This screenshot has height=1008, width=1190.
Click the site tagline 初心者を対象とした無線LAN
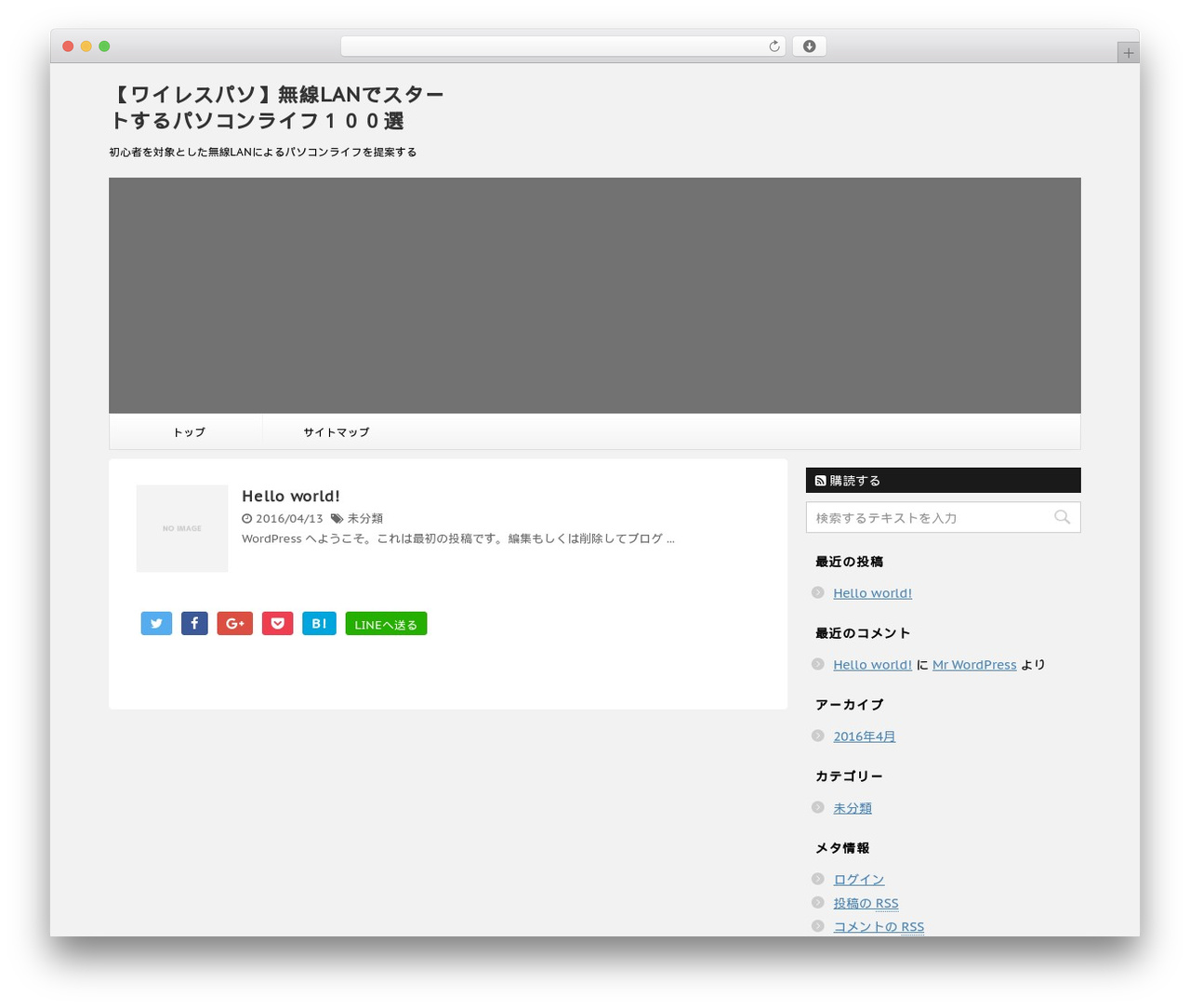pyautogui.click(x=262, y=153)
